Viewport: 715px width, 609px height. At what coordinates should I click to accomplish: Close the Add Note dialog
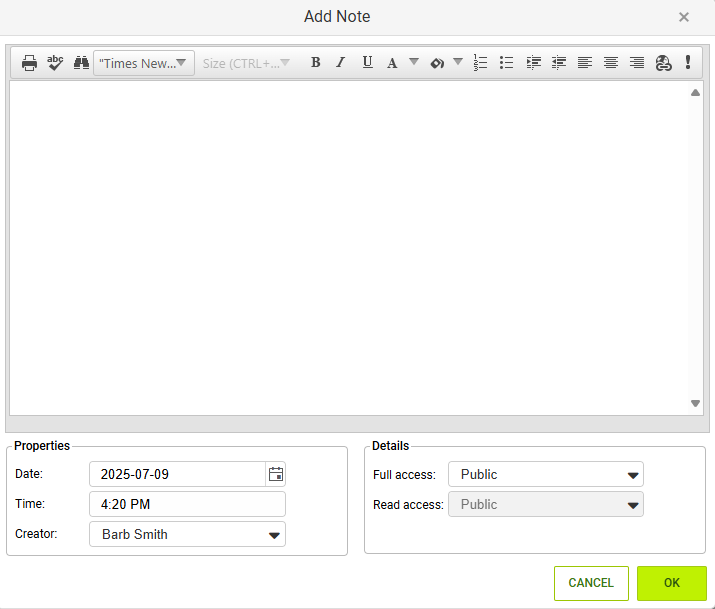(x=684, y=17)
